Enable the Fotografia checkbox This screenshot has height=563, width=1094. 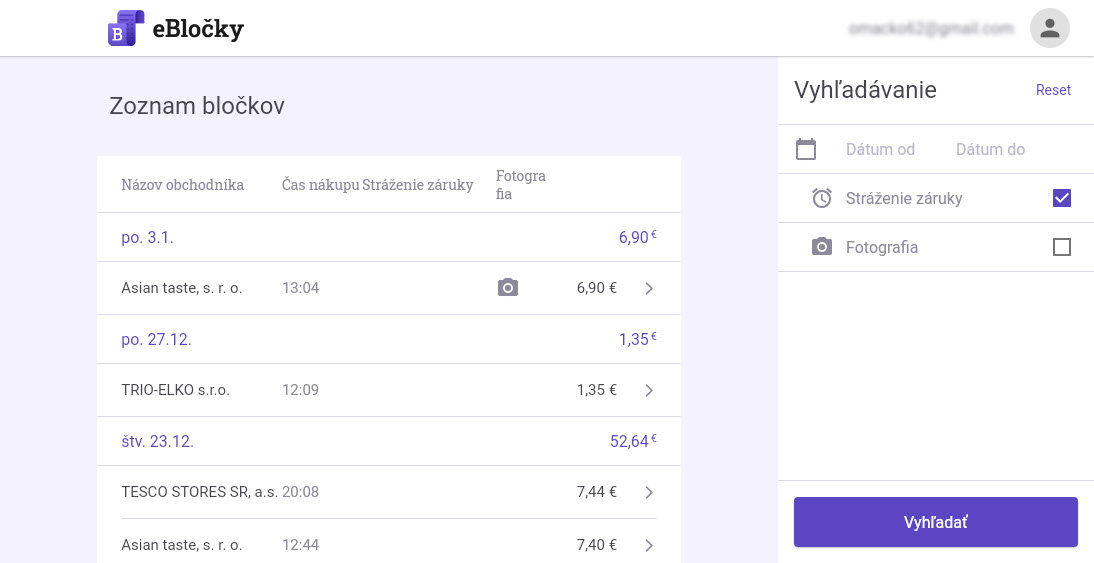point(1062,247)
